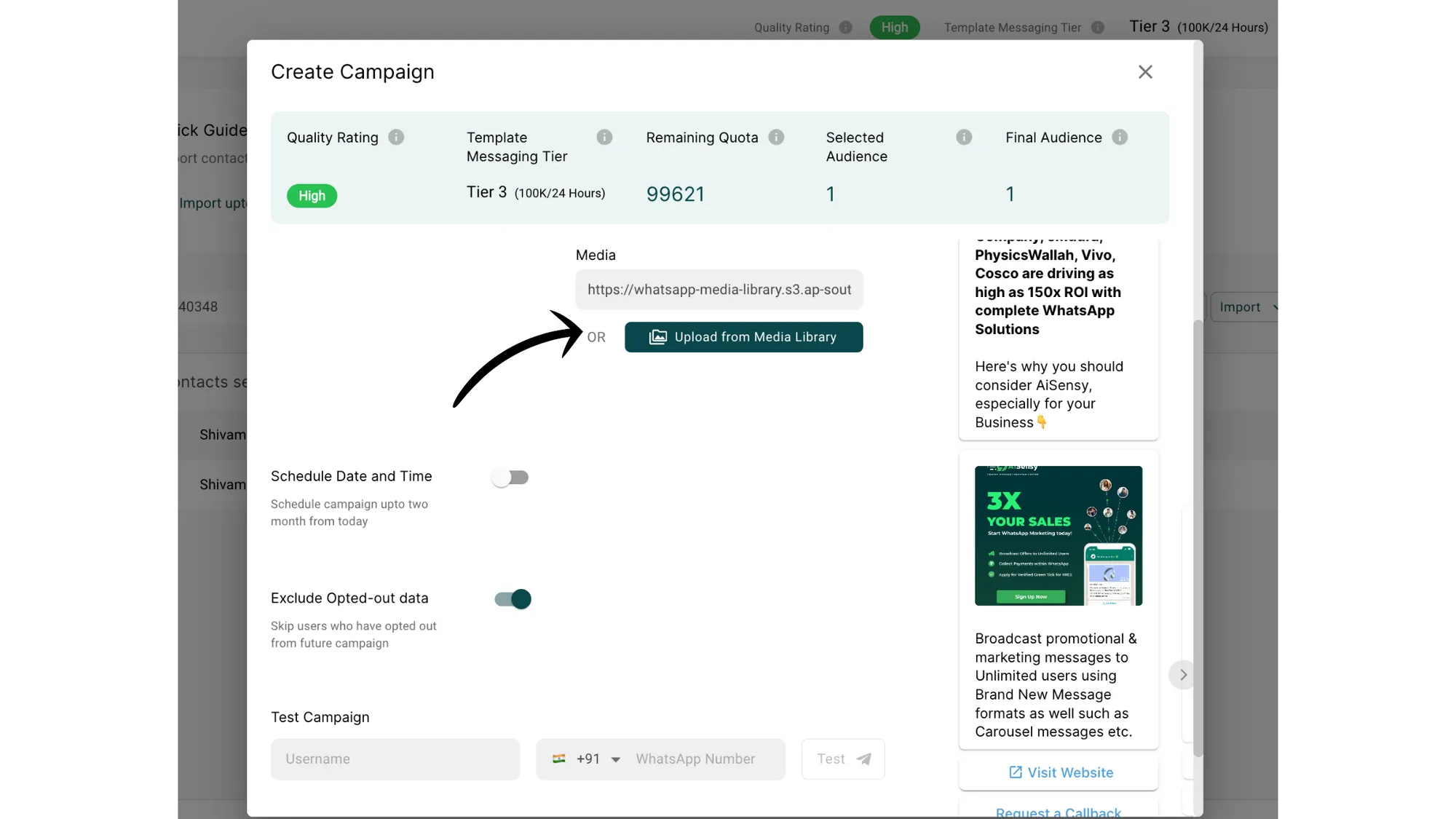
Task: Click the Username input field
Action: tap(395, 759)
